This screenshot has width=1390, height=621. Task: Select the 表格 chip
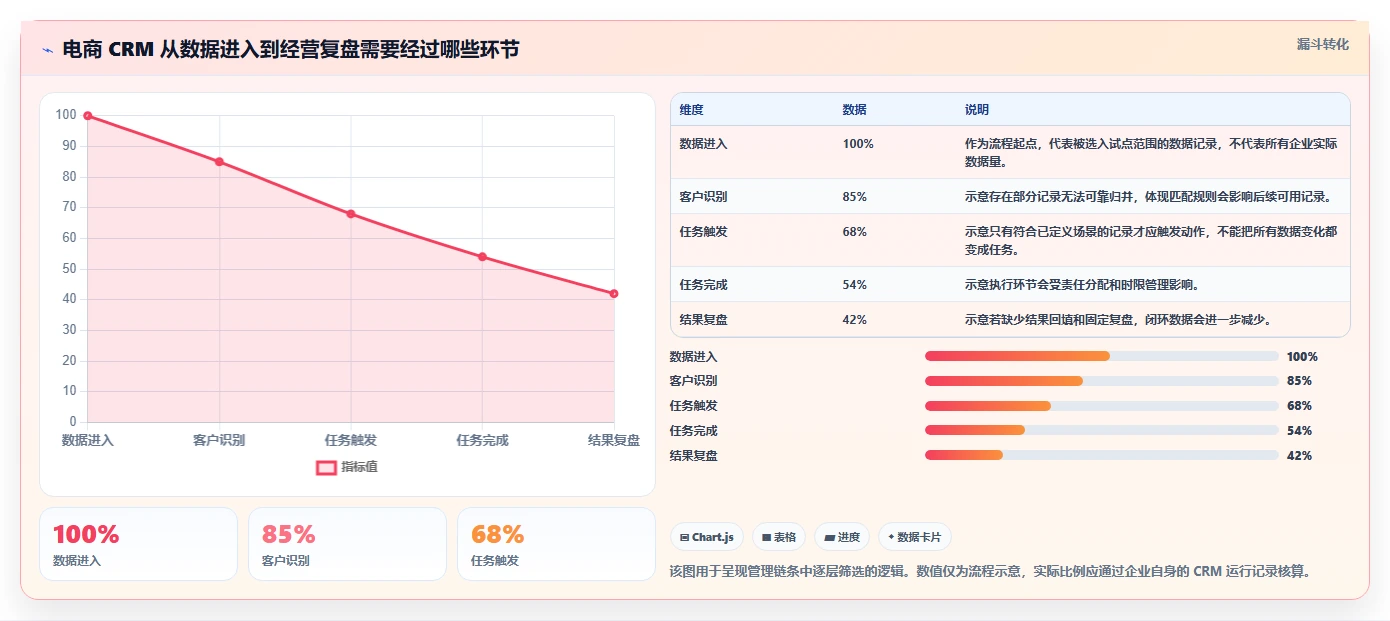point(779,537)
